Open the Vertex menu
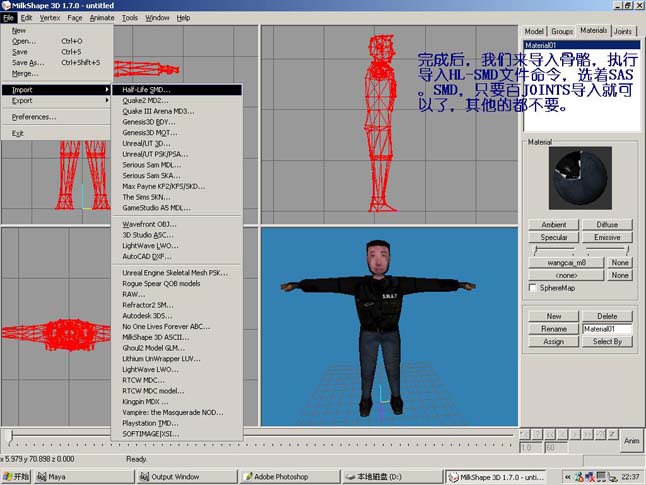The height and width of the screenshot is (485, 646). 50,18
